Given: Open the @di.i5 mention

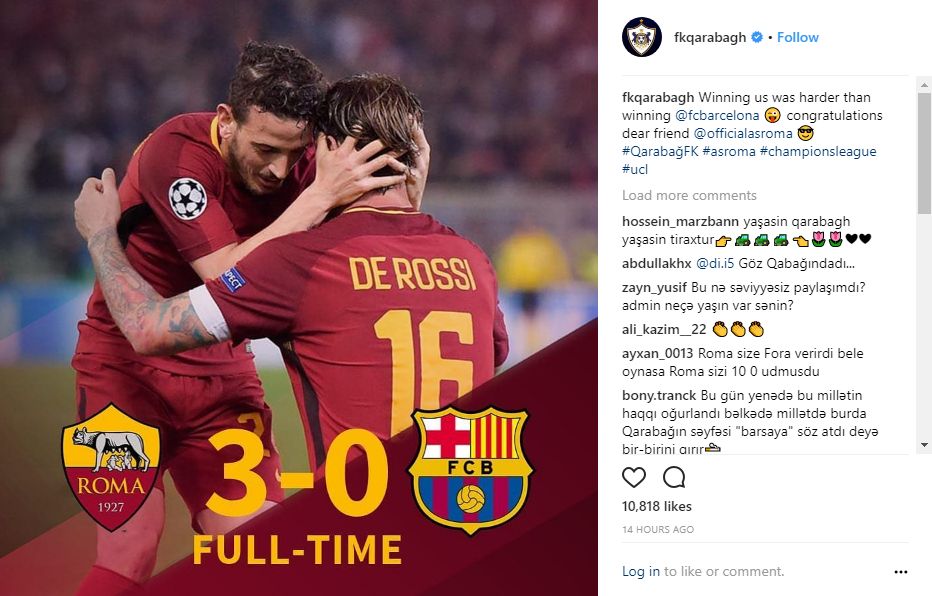Looking at the screenshot, I should pos(715,263).
